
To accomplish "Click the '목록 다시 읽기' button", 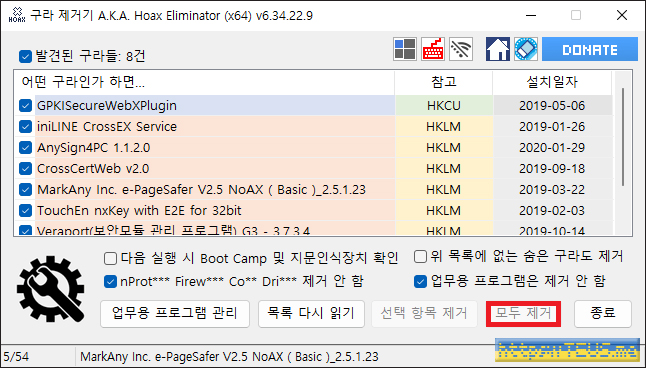I will point(311,314).
